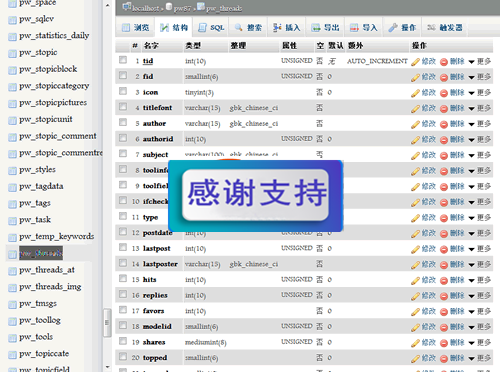
Task: Open the More dropdown for topped row
Action: 480,358
